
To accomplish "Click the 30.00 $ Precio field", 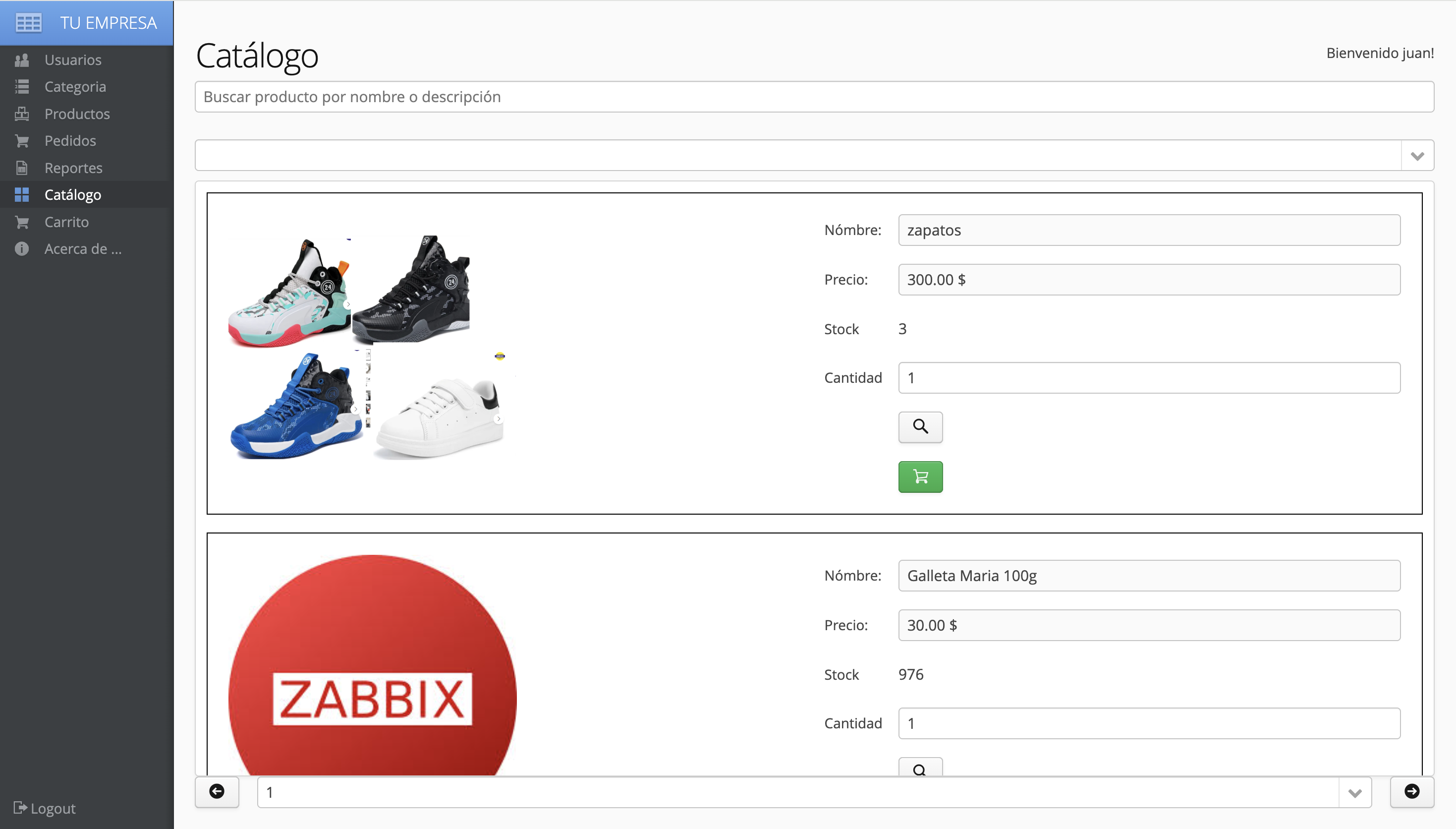I will click(x=1149, y=625).
